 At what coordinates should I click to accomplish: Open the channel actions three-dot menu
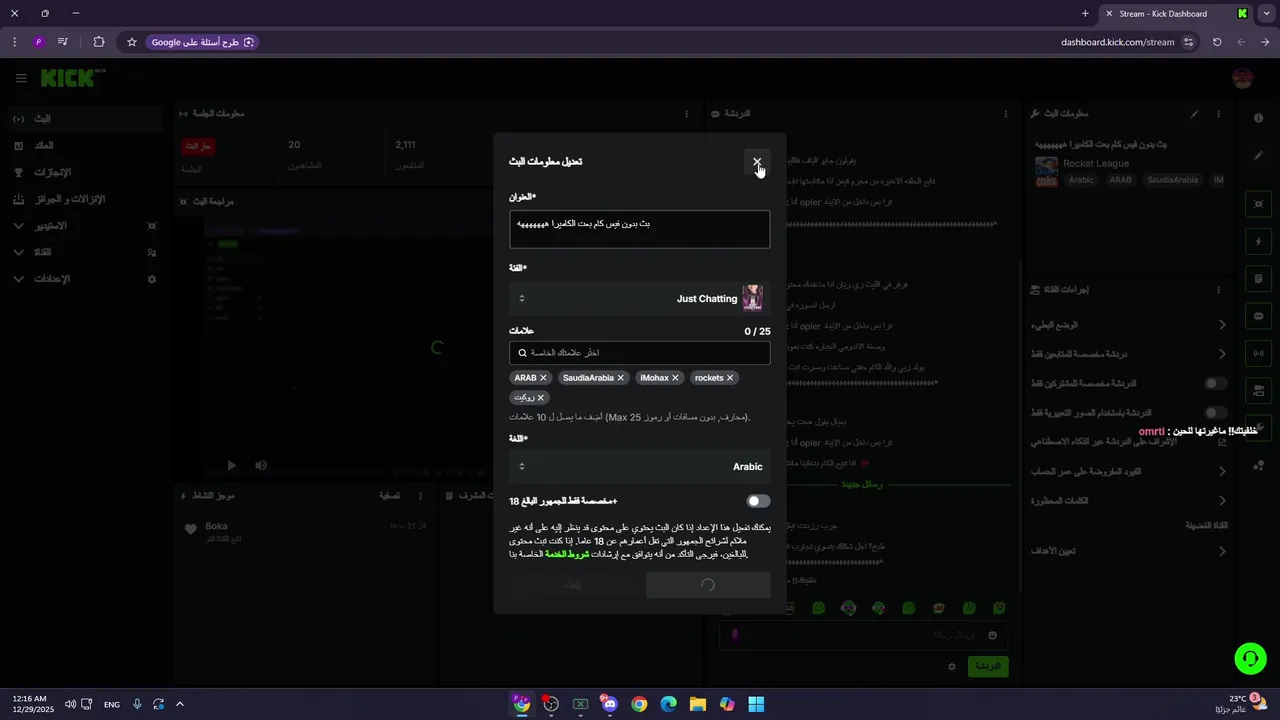point(1218,290)
